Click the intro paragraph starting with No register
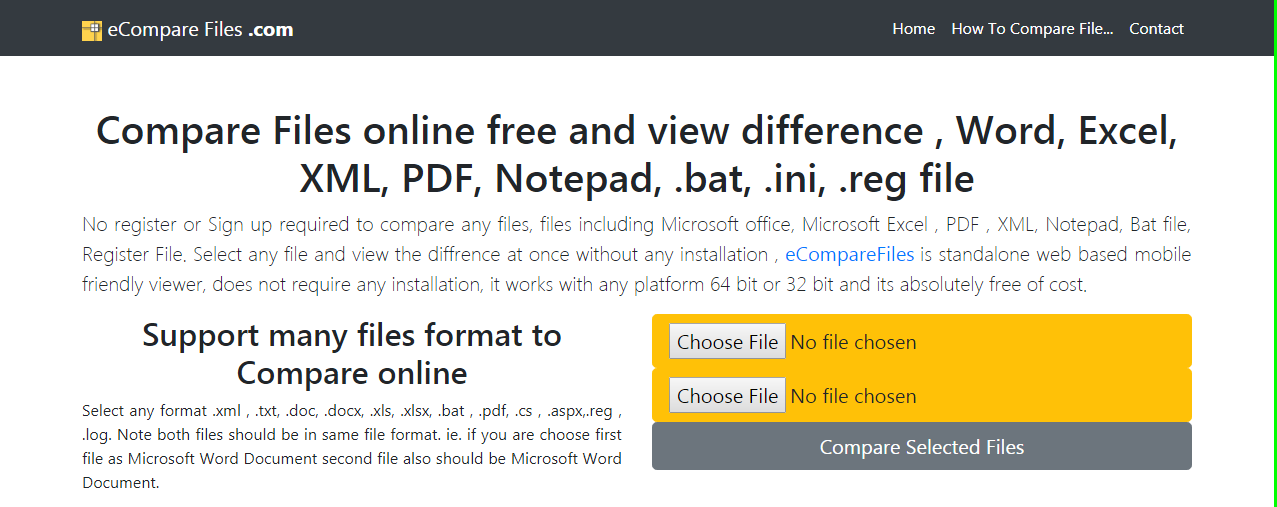The height and width of the screenshot is (507, 1277). (637, 254)
